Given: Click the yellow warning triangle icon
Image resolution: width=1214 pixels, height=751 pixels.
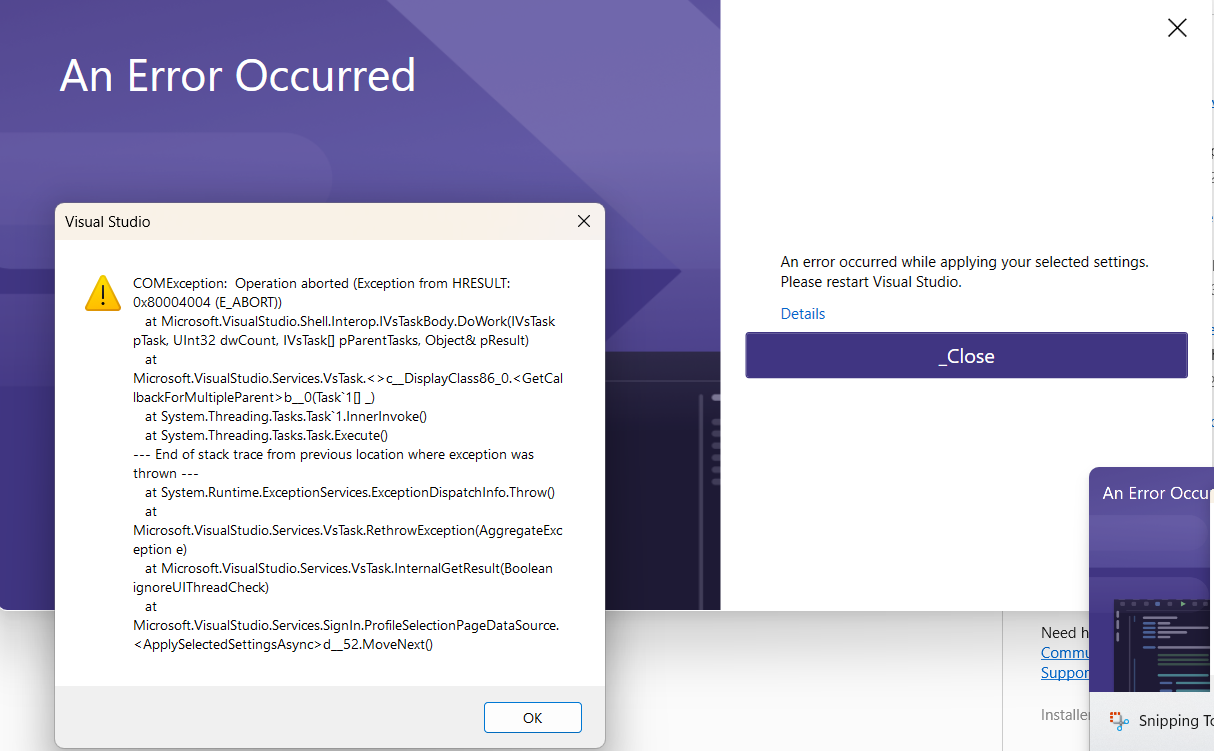Looking at the screenshot, I should pos(103,293).
